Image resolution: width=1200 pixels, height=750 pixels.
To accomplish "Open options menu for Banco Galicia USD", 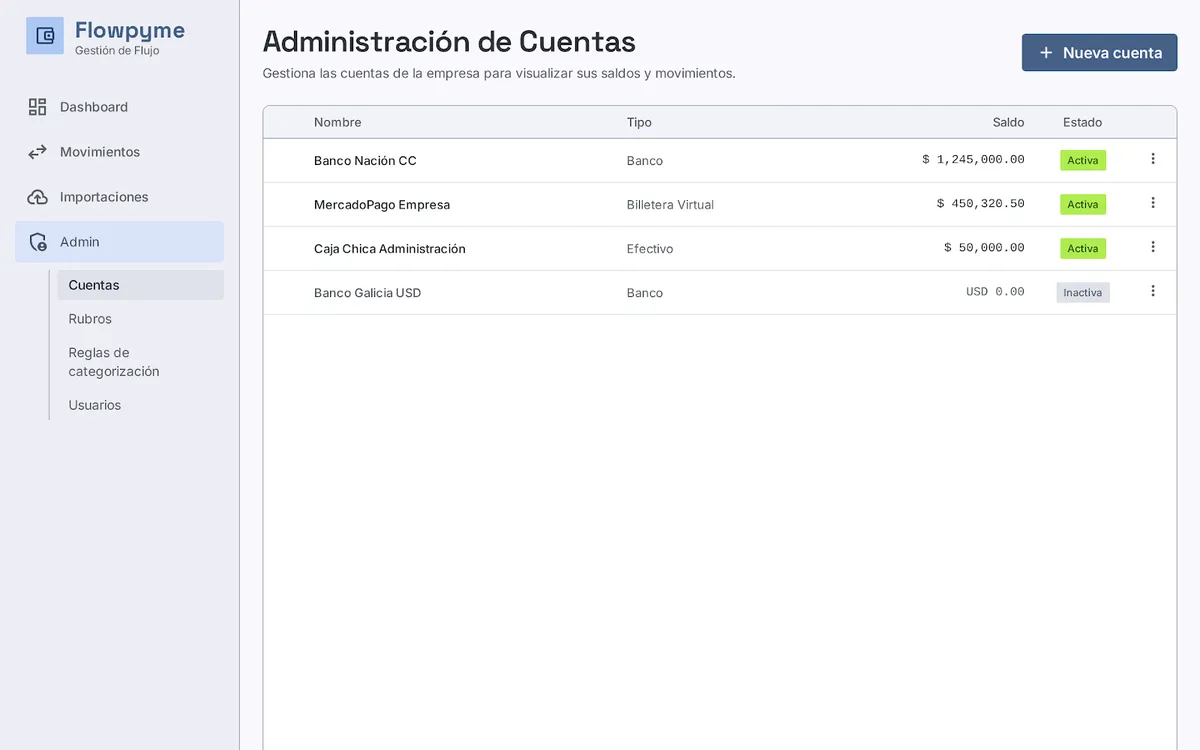I will 1153,291.
